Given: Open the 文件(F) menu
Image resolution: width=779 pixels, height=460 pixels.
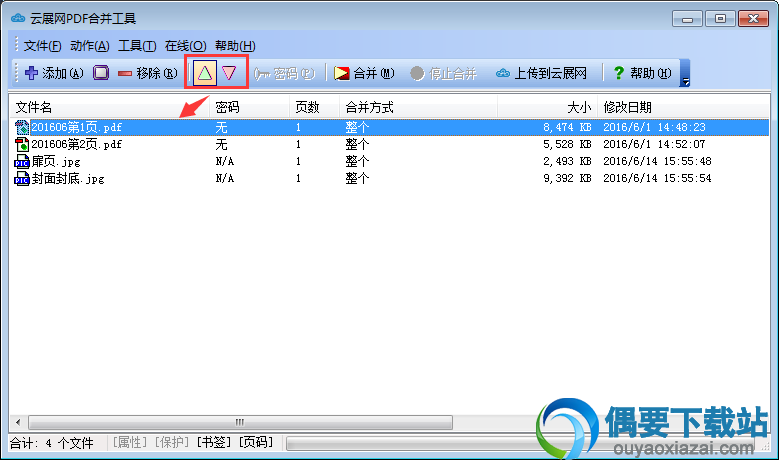Looking at the screenshot, I should pyautogui.click(x=42, y=46).
